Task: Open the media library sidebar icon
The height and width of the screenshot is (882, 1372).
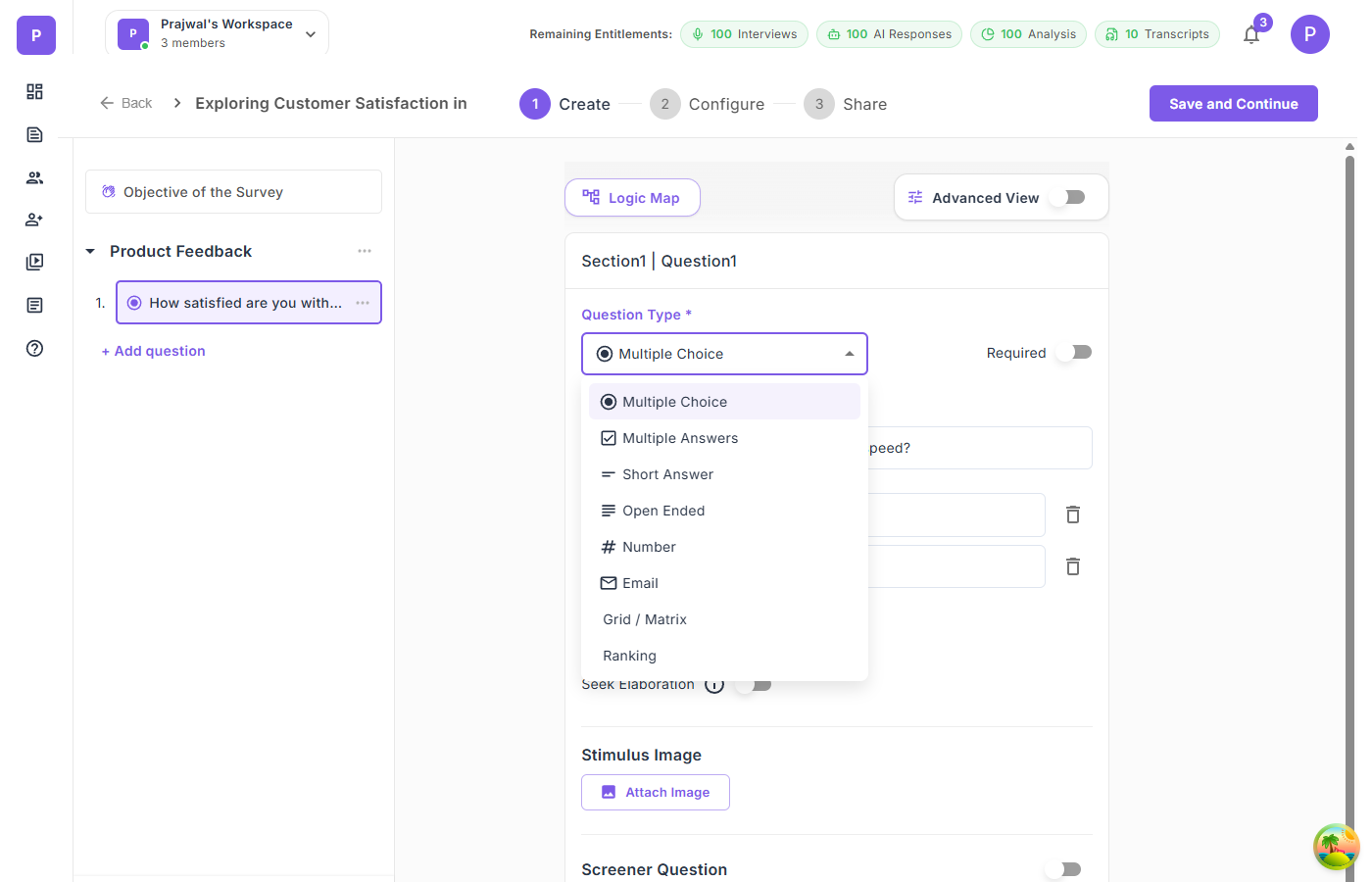Action: click(34, 262)
